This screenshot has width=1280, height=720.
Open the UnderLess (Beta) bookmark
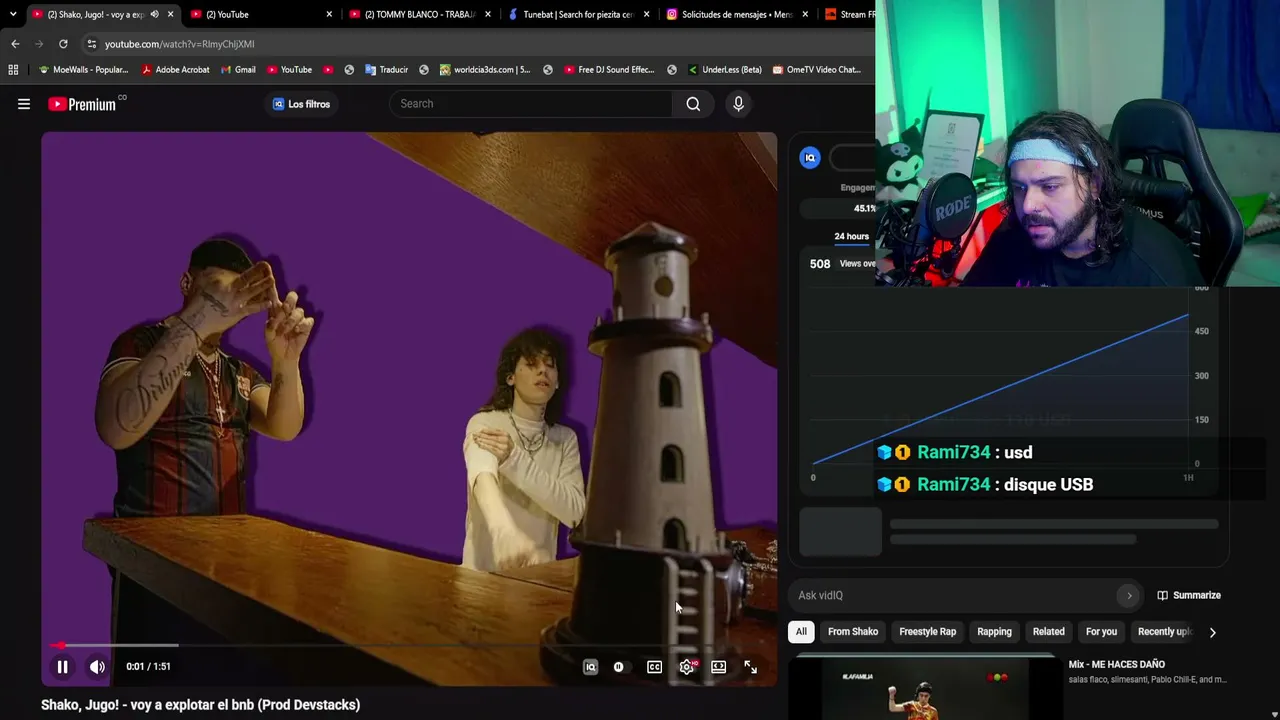(x=724, y=70)
